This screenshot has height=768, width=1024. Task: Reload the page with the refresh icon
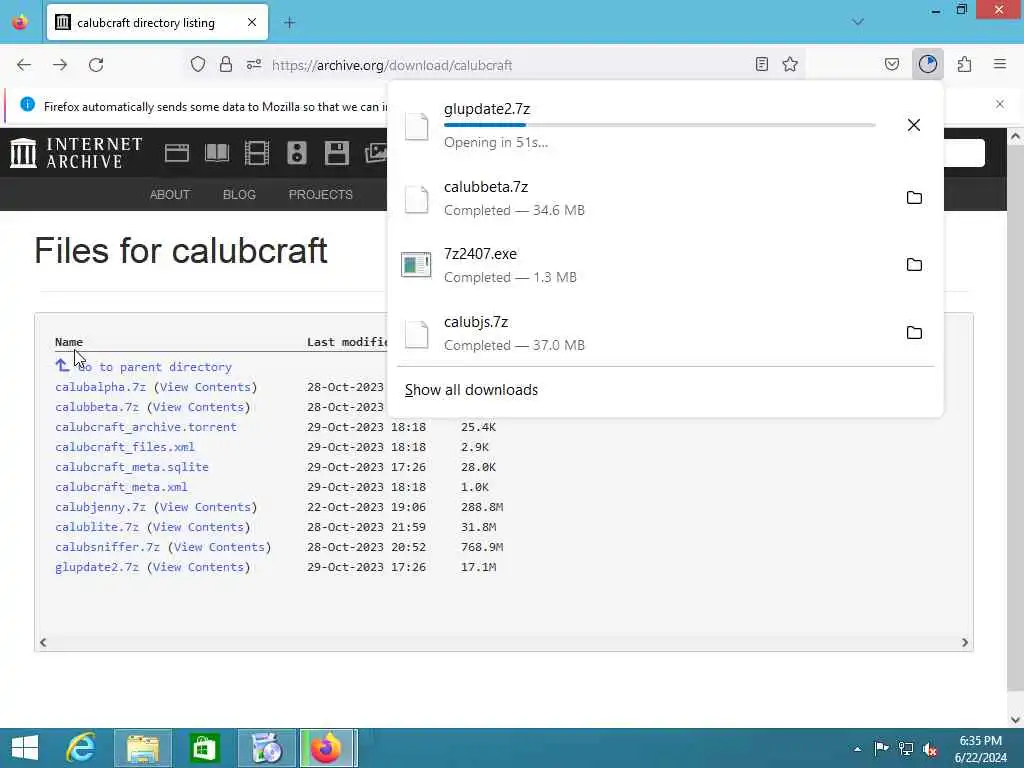pos(96,65)
